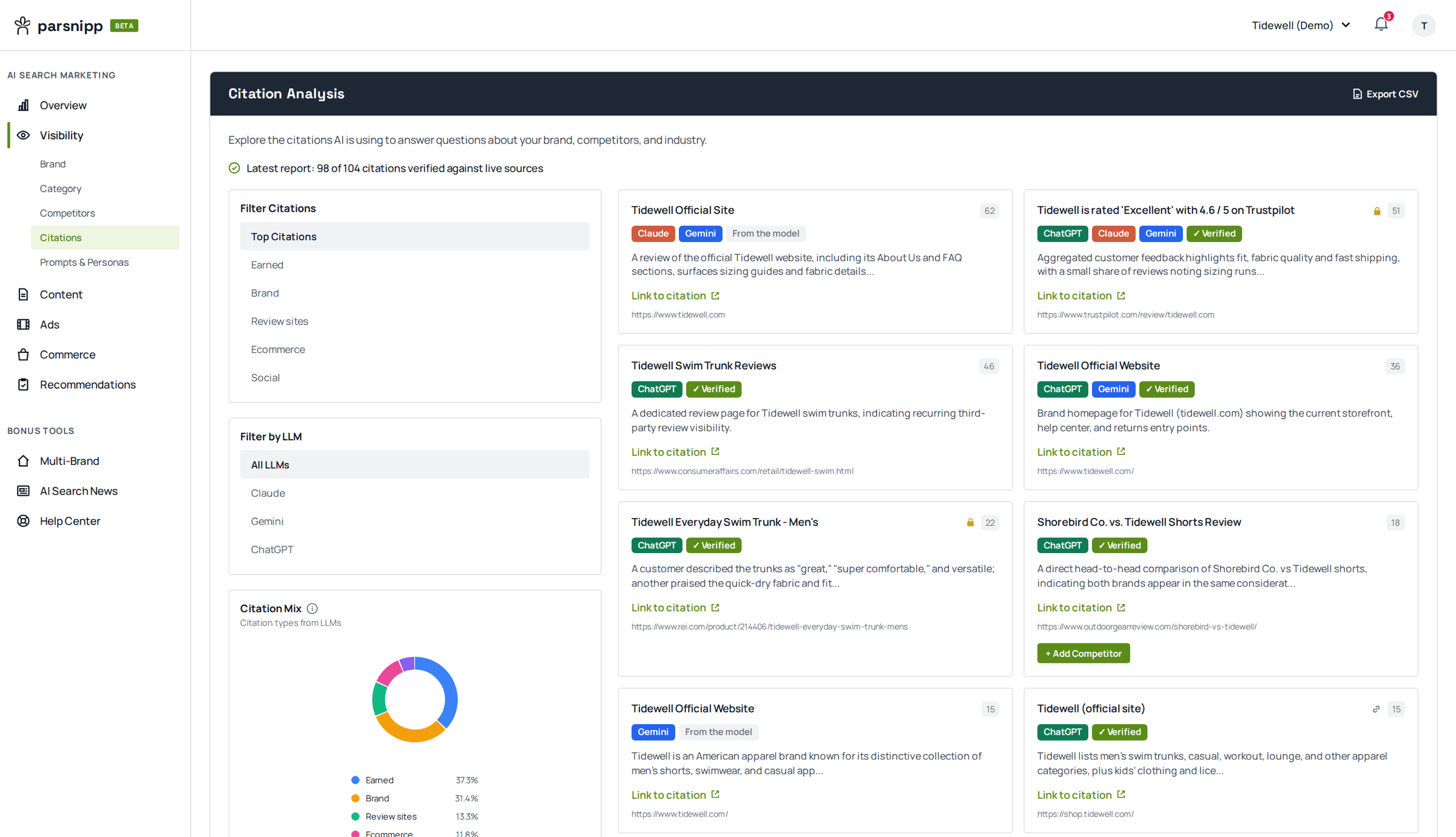The width and height of the screenshot is (1456, 837).
Task: Click the 62 count badge on Tidewell Official Site
Action: [x=989, y=211]
